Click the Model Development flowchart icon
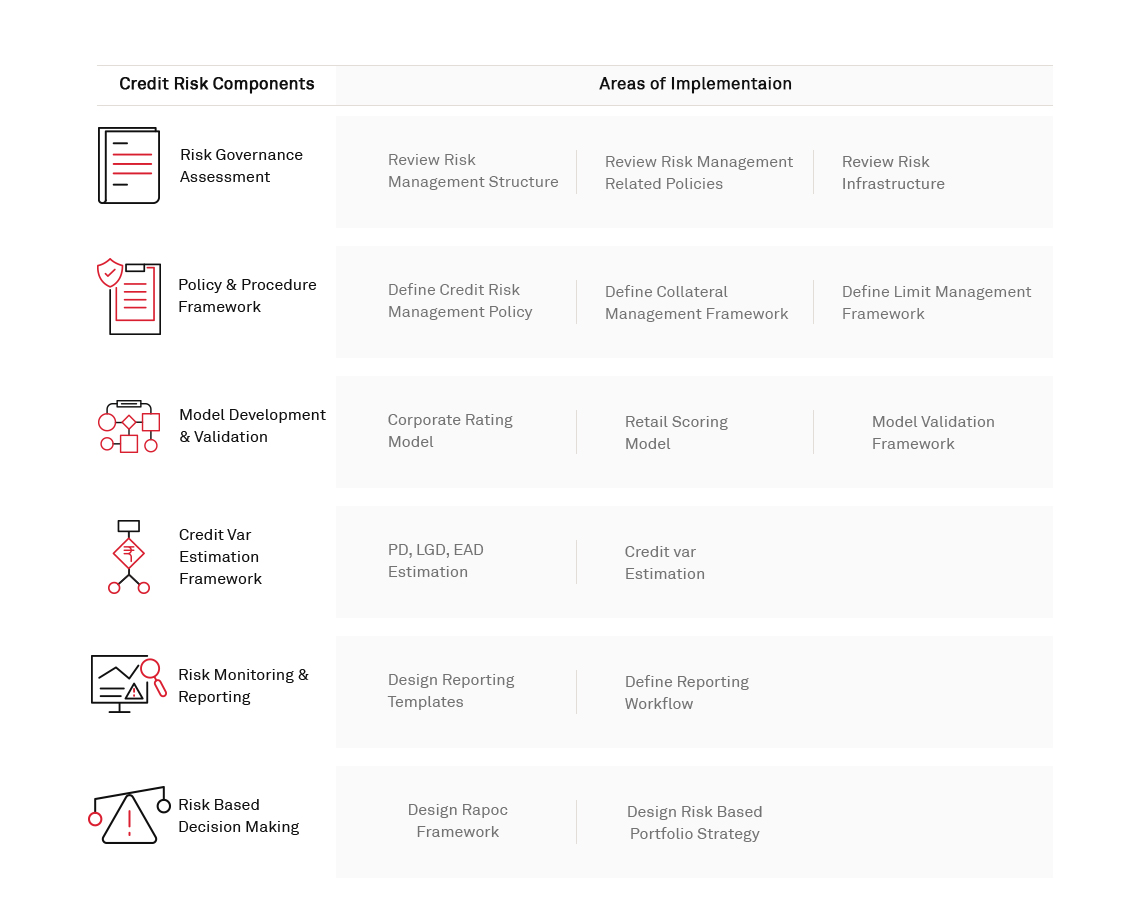 click(129, 427)
